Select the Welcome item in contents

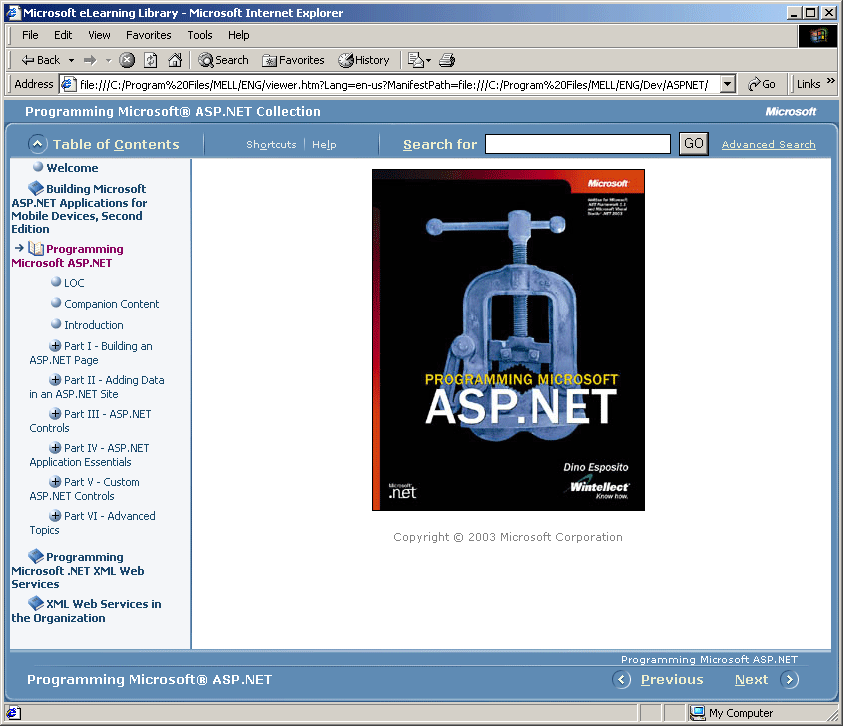pyautogui.click(x=72, y=168)
